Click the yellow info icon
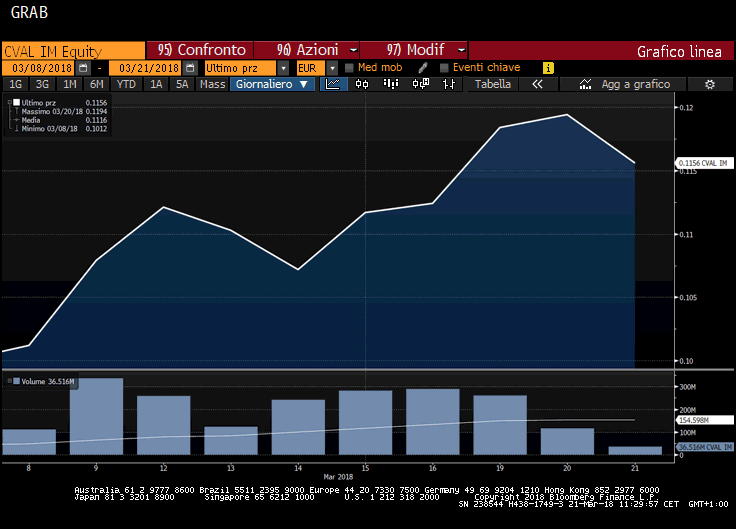The width and height of the screenshot is (736, 529). [x=548, y=68]
